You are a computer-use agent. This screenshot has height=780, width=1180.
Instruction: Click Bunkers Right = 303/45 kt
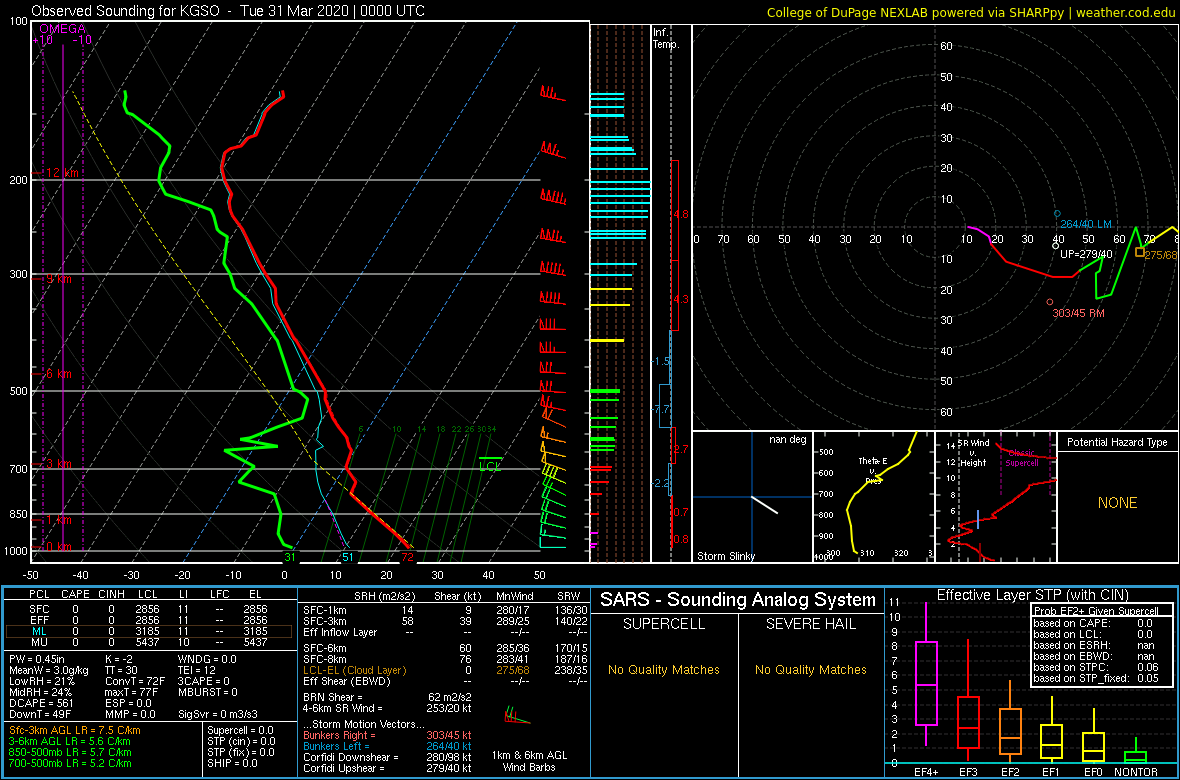(387, 736)
